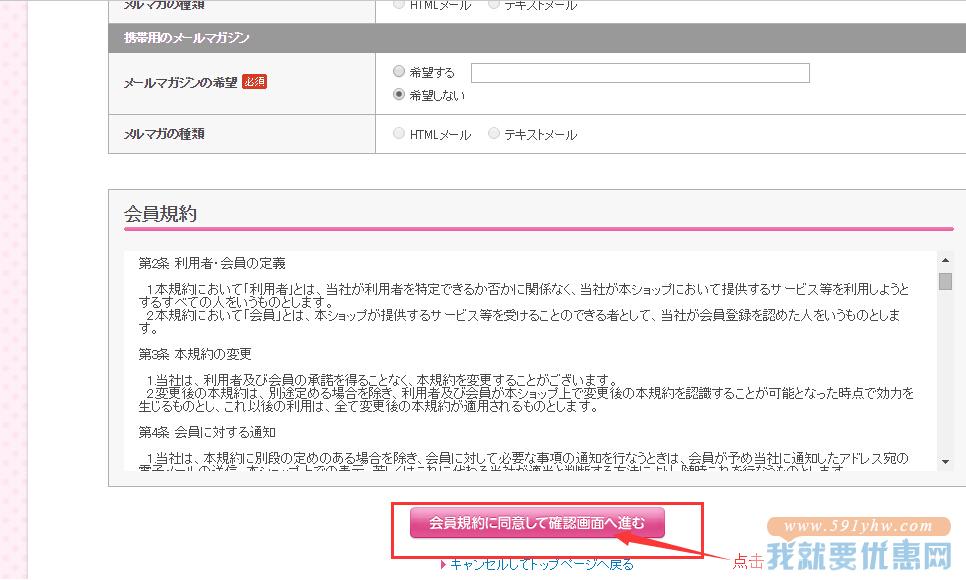Click the terms box scroll down arrow
The image size is (966, 580).
click(945, 462)
